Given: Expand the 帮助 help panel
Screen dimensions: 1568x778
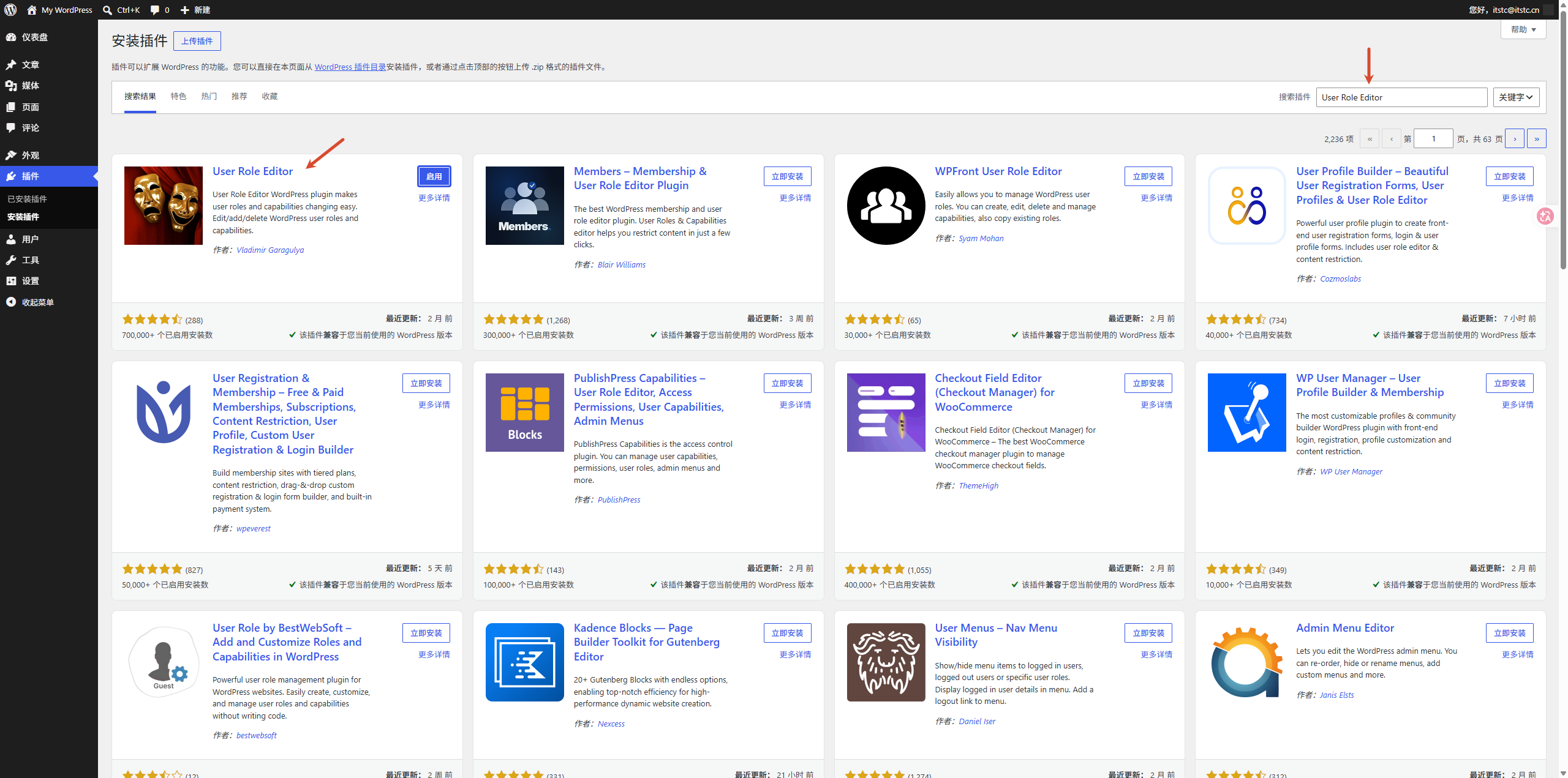Looking at the screenshot, I should pyautogui.click(x=1523, y=29).
